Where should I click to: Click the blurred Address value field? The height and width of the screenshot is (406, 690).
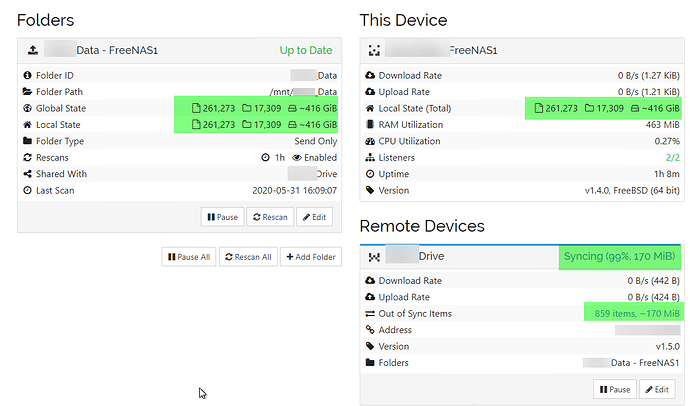(647, 330)
